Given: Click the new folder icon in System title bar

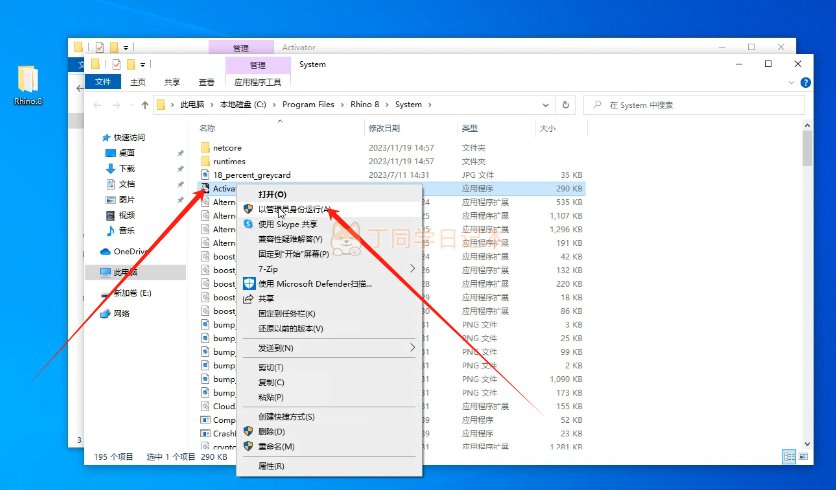Looking at the screenshot, I should click(x=131, y=65).
